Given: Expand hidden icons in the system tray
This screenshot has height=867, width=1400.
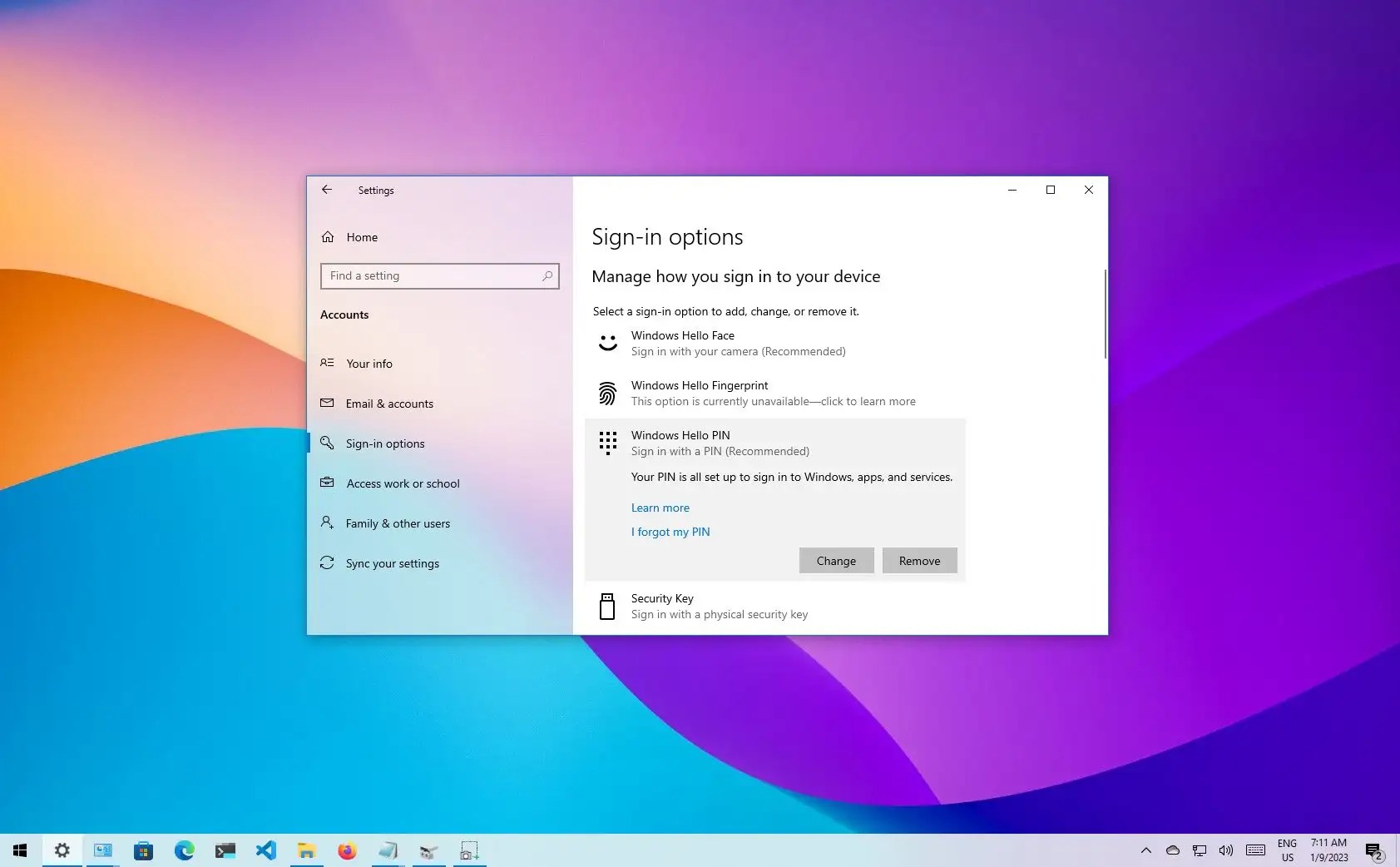Looking at the screenshot, I should coord(1145,850).
